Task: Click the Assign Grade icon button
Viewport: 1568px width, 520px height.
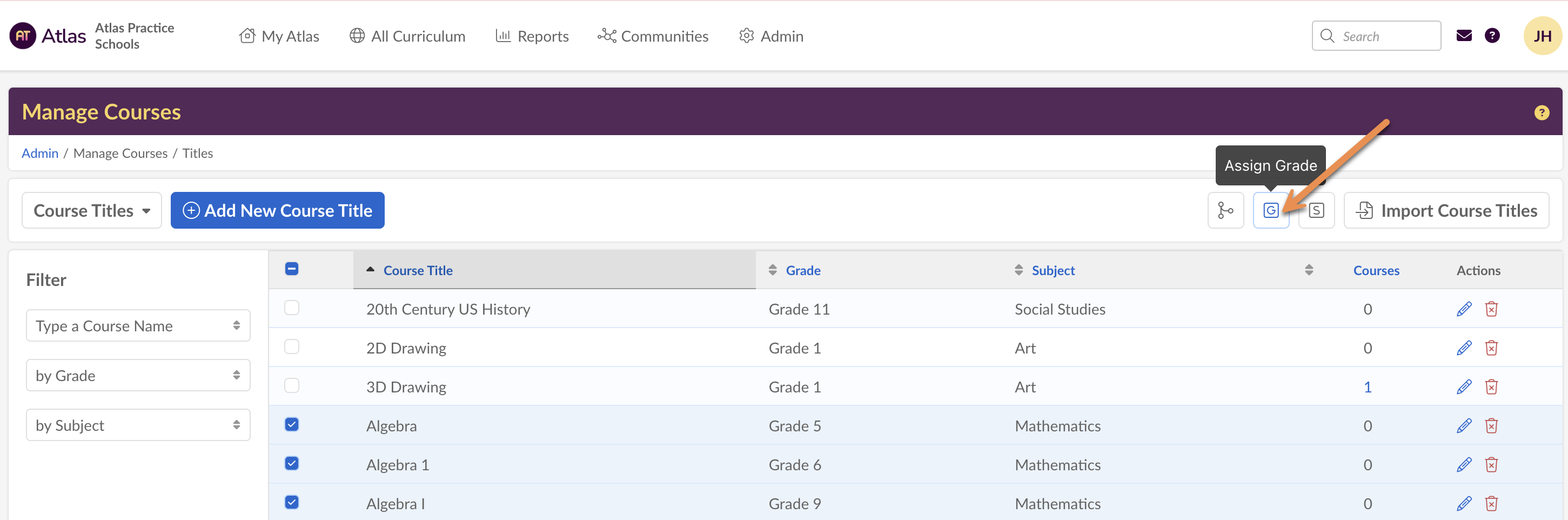Action: point(1270,211)
